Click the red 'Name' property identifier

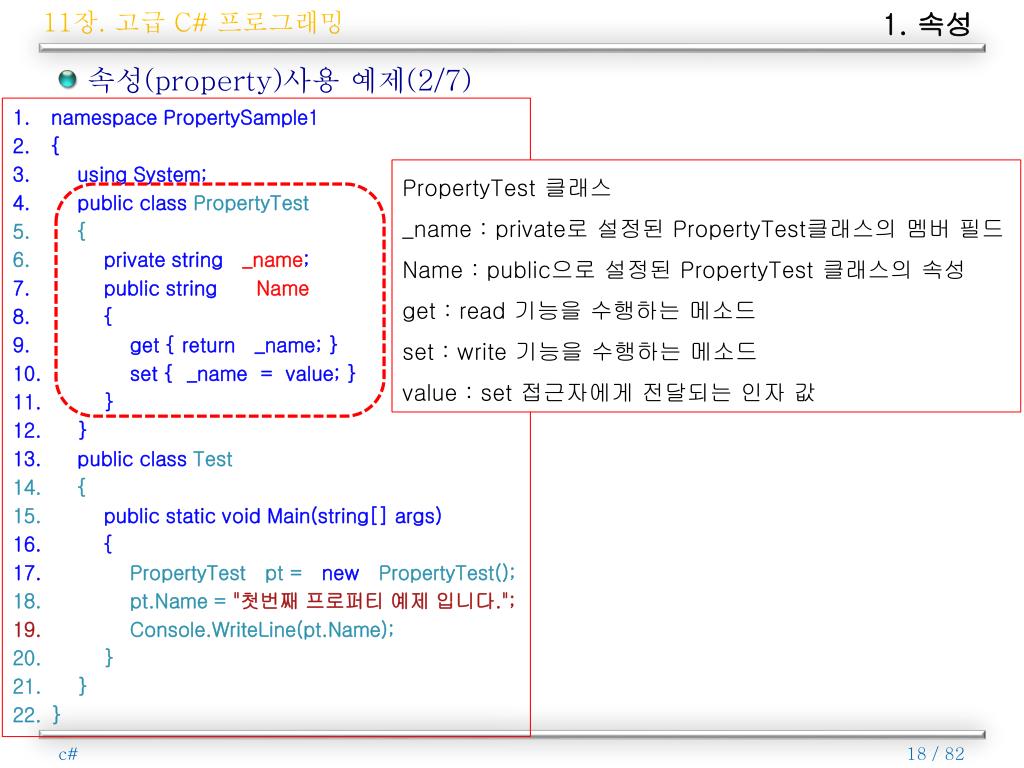coord(282,289)
